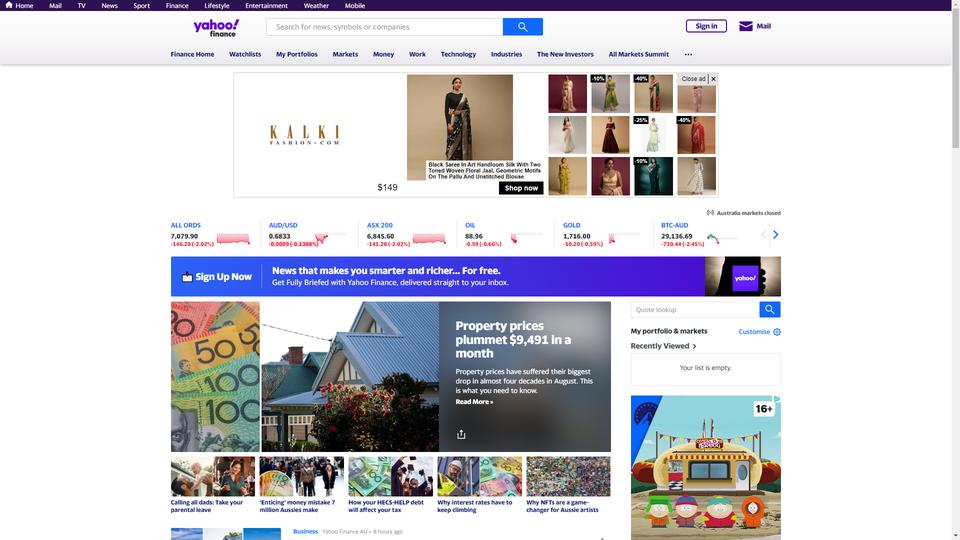
Task: Go to Sport in top bar
Action: 141,6
